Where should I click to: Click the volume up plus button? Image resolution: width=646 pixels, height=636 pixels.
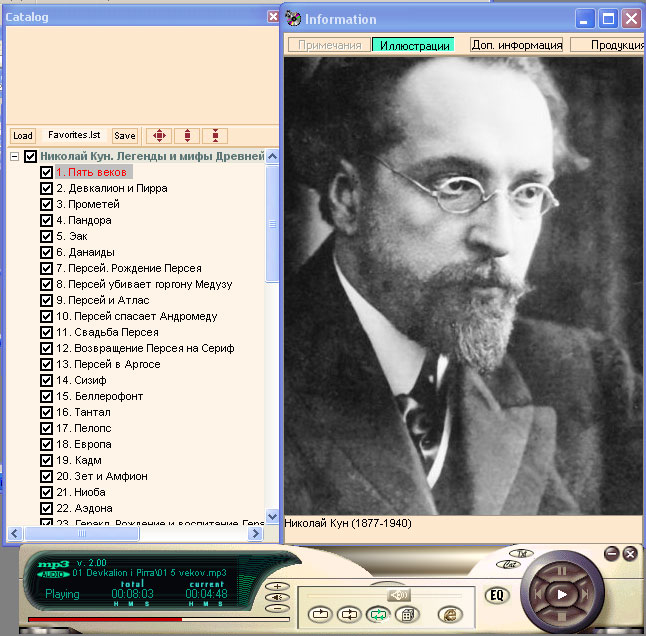click(278, 586)
